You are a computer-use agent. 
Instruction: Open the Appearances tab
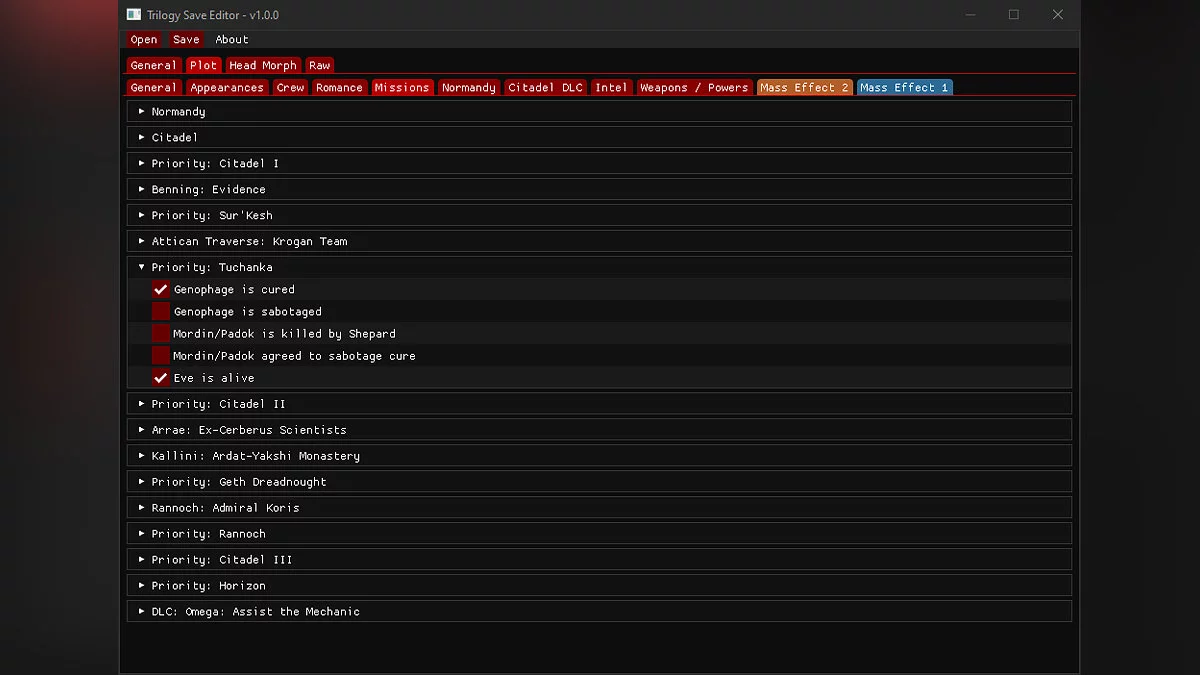[x=227, y=87]
